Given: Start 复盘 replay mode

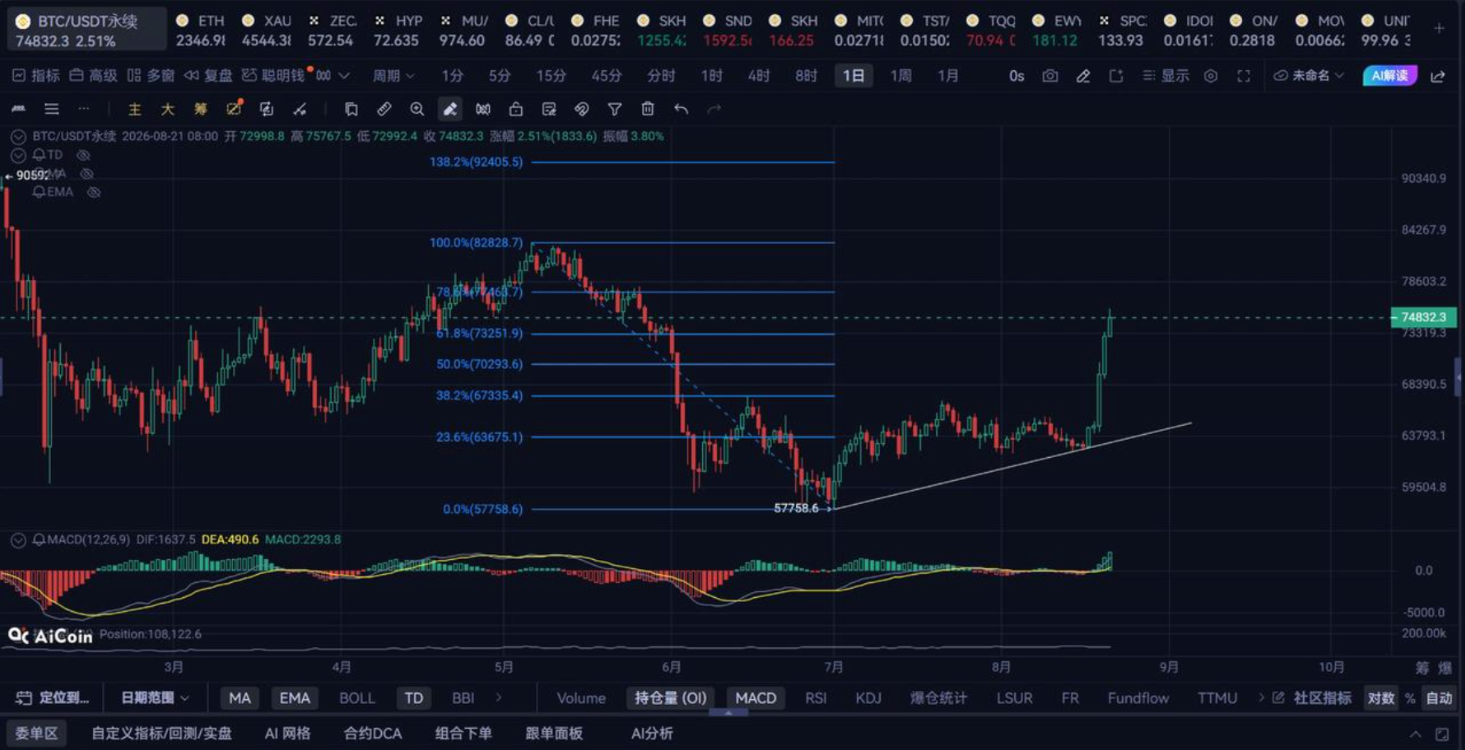Looking at the screenshot, I should (209, 76).
